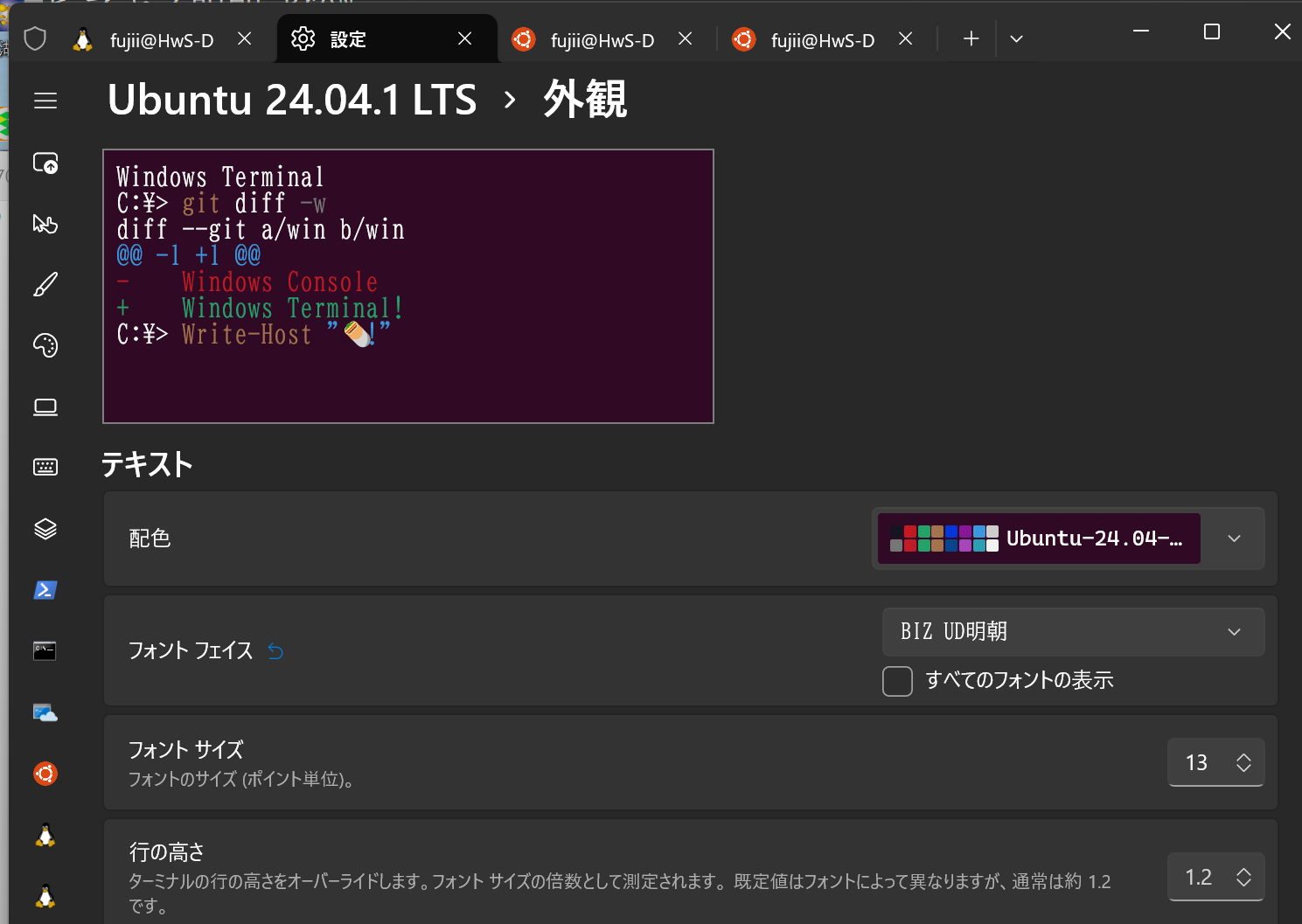Open Rendering settings laptop icon

(45, 406)
